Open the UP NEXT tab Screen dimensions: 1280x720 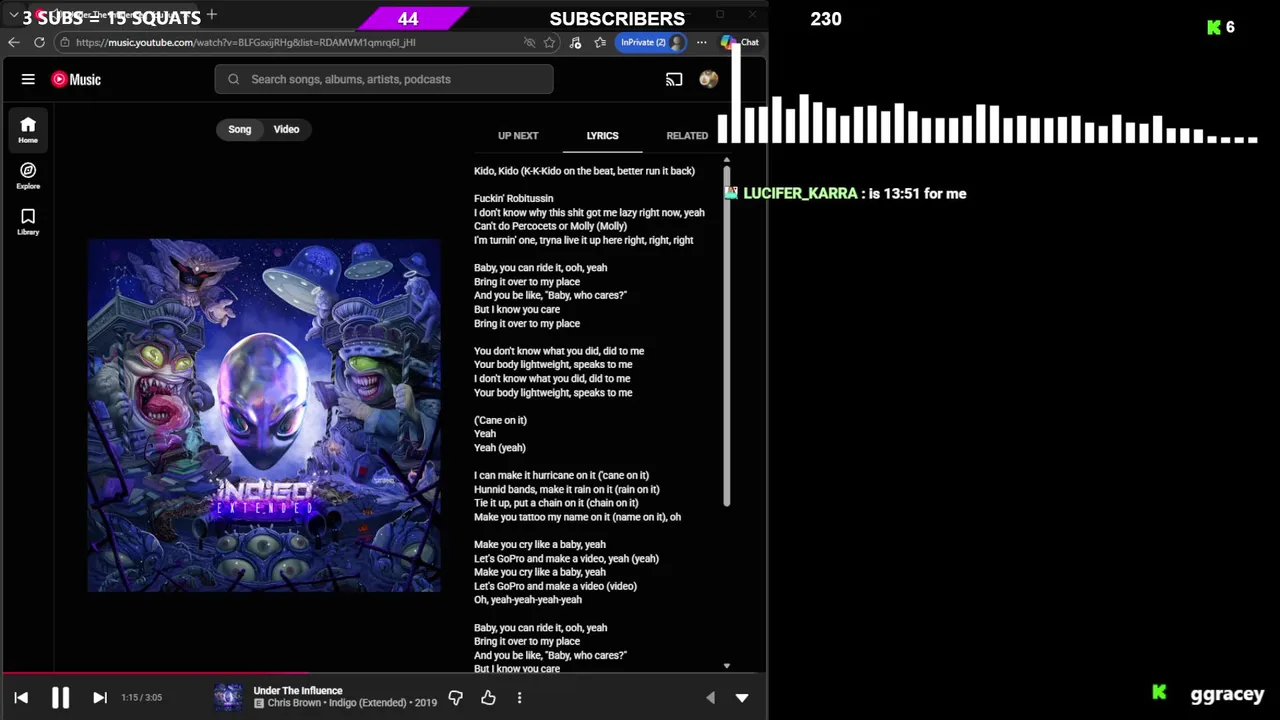click(518, 135)
